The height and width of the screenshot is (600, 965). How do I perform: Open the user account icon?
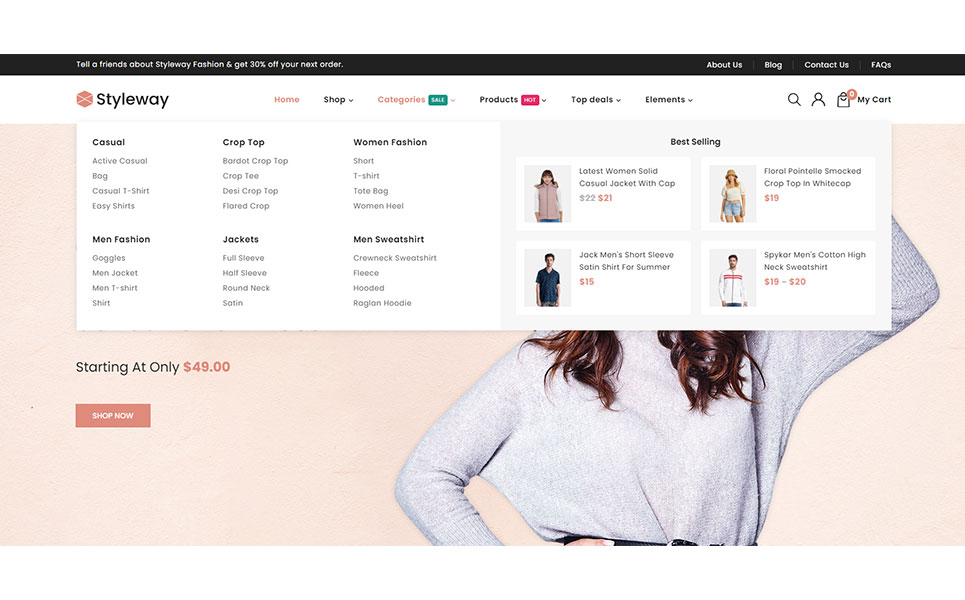coord(818,100)
